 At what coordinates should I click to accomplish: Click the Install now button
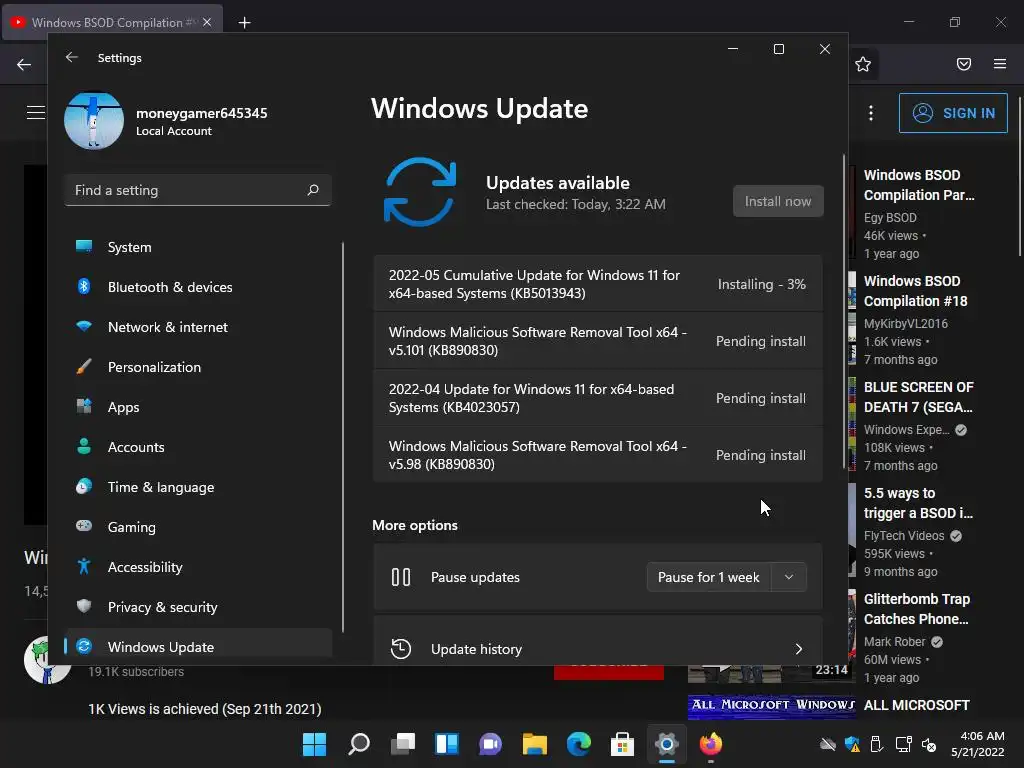click(778, 201)
